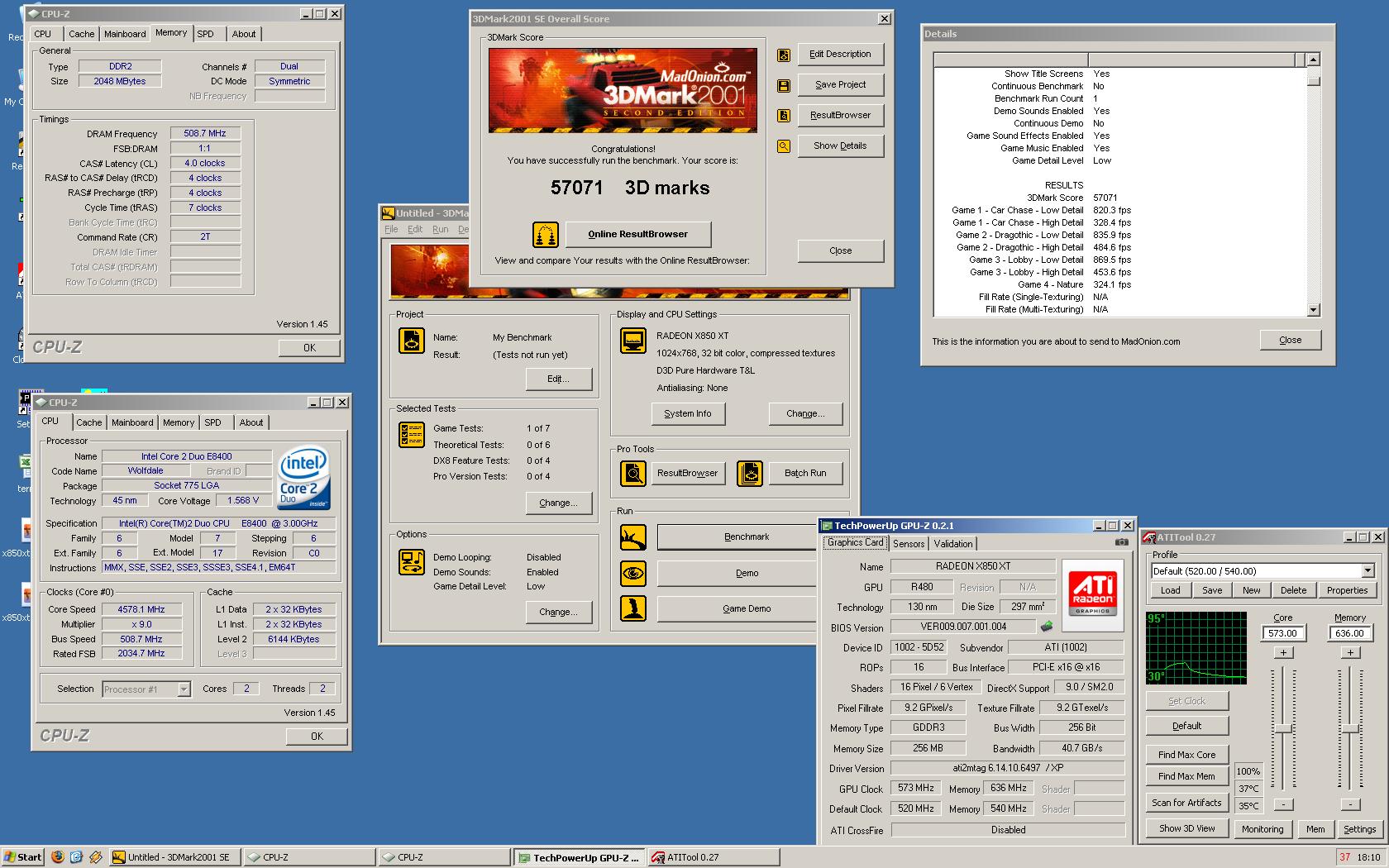The width and height of the screenshot is (1389, 868).
Task: Open the Run menu in 3DMark2001 window
Action: (440, 230)
